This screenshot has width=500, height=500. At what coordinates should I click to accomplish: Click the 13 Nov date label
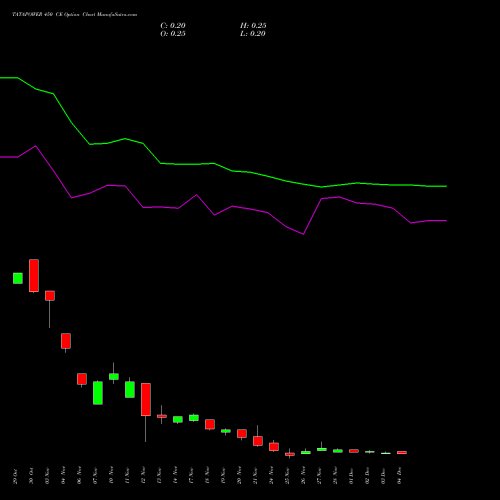click(x=159, y=476)
